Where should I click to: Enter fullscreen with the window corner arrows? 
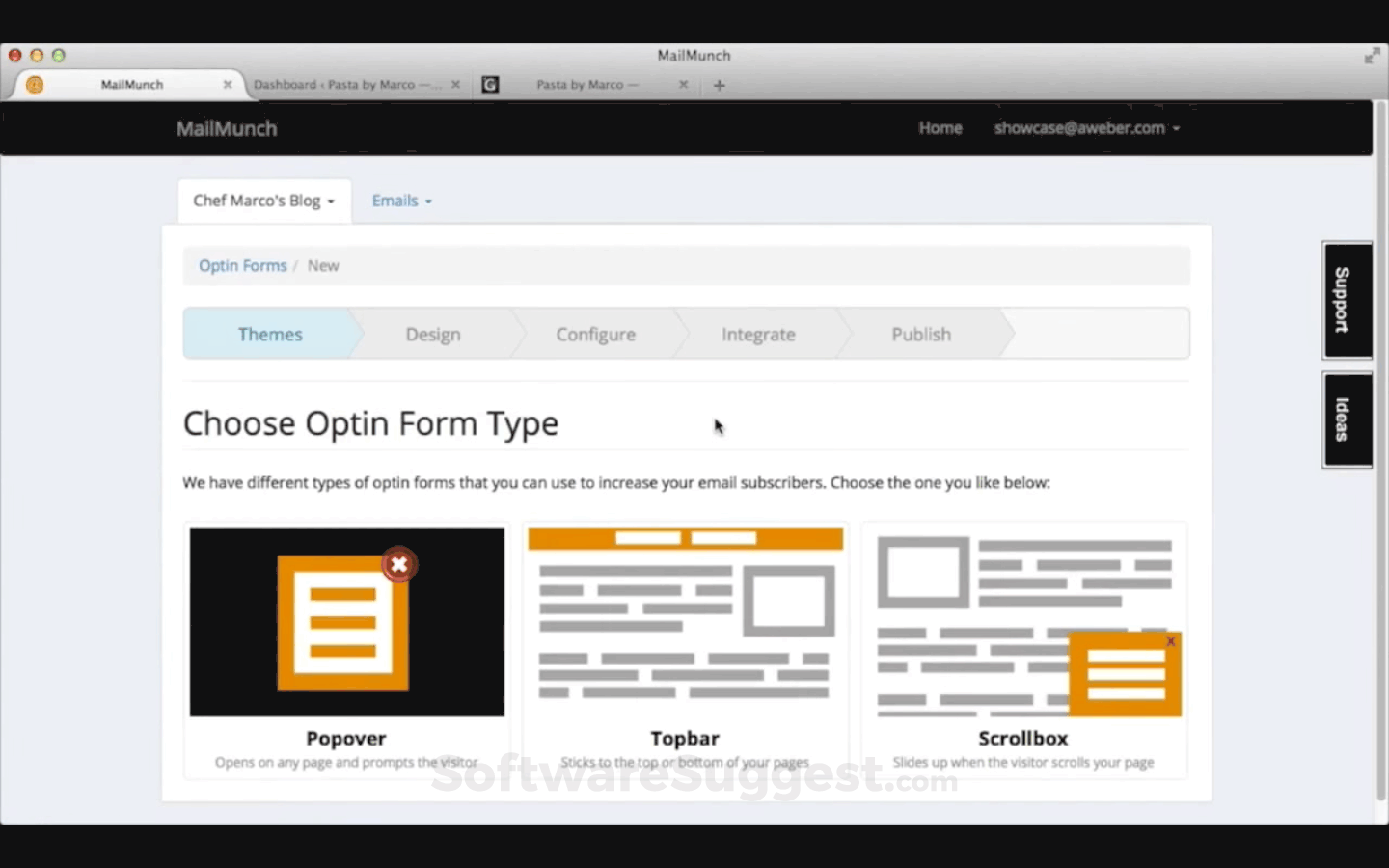1372,56
